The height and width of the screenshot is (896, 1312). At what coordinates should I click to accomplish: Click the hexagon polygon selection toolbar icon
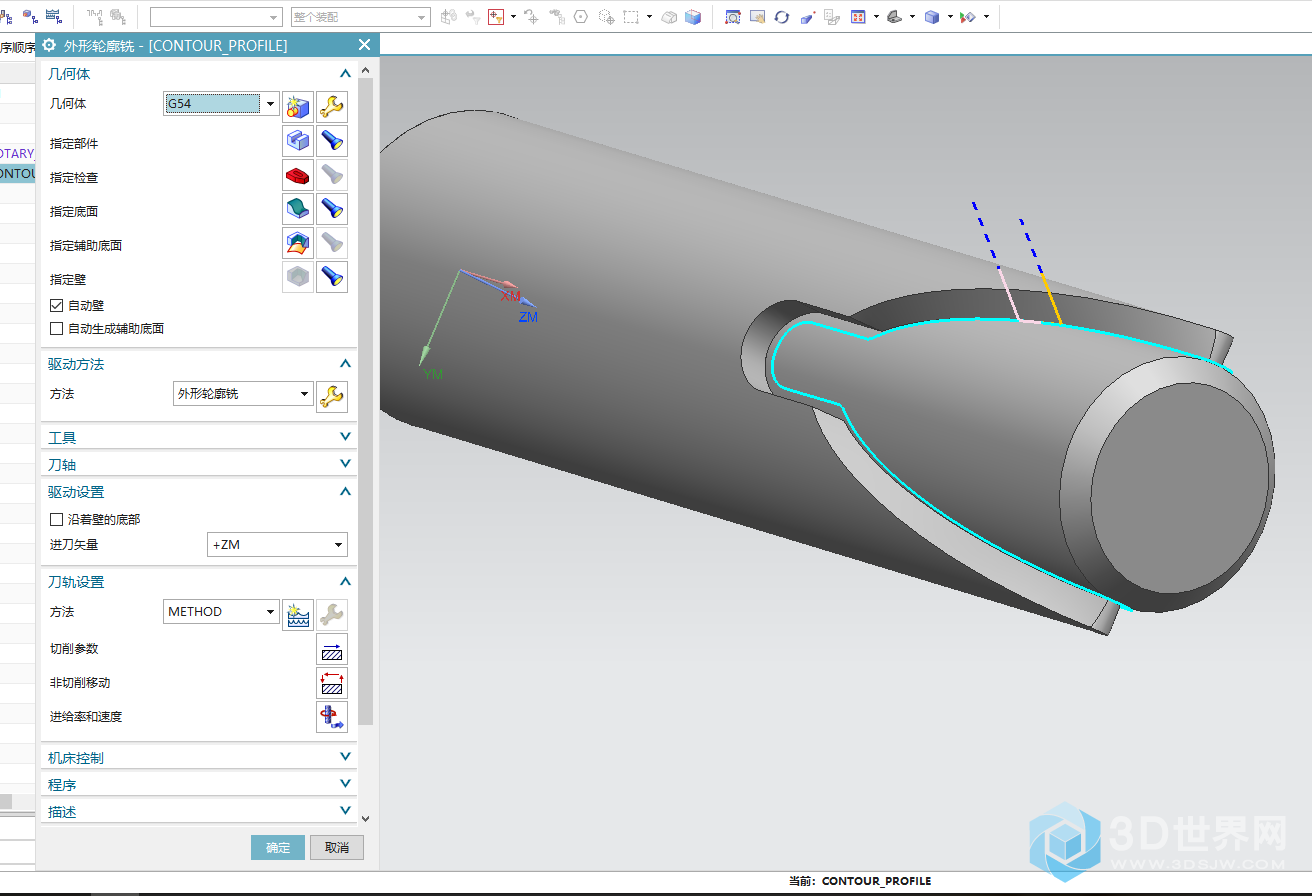coord(581,17)
